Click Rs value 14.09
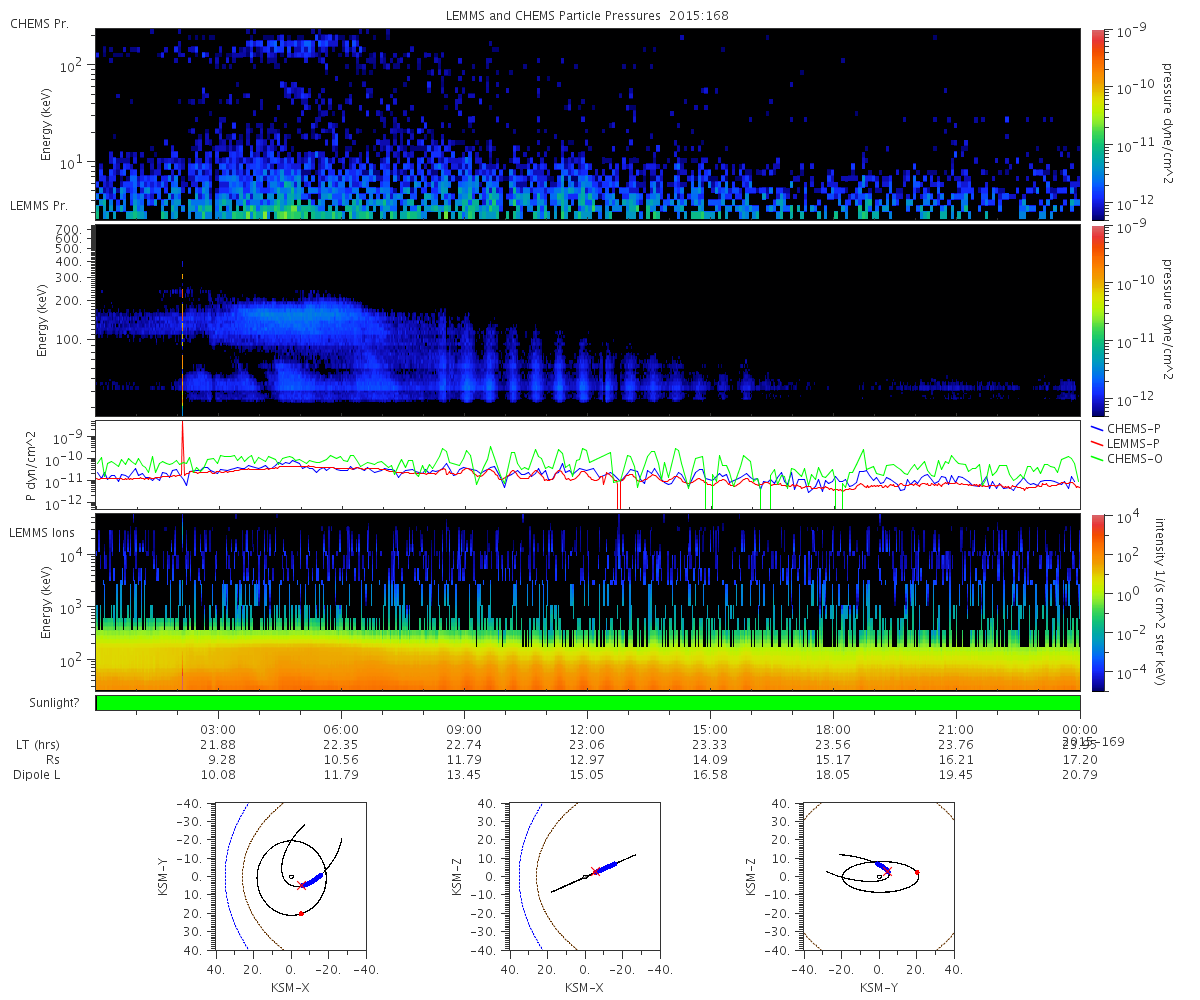The width and height of the screenshot is (1200, 1000). tap(711, 760)
